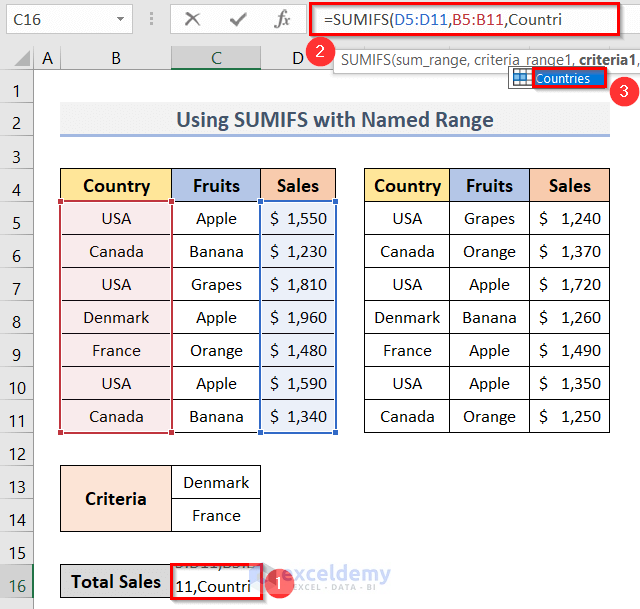Image resolution: width=640 pixels, height=609 pixels.
Task: Click cell C14 containing France
Action: coord(216,515)
